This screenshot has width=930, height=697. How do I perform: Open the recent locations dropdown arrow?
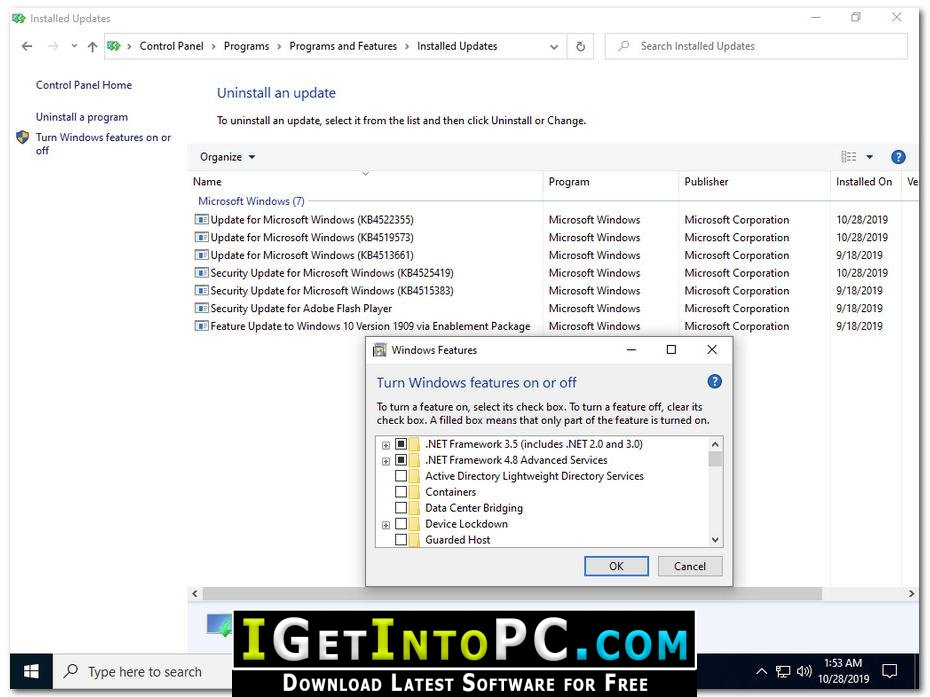pyautogui.click(x=74, y=46)
